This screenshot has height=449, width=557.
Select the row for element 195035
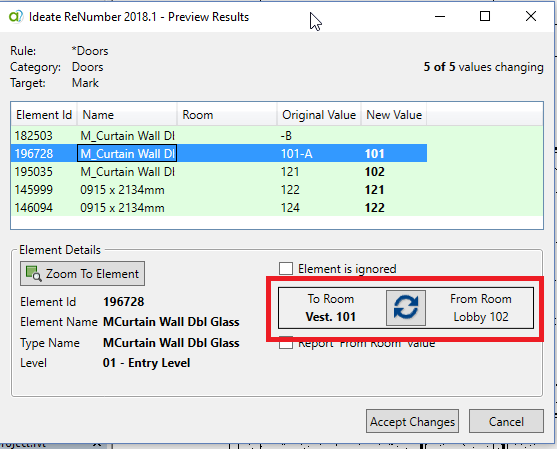(277, 172)
